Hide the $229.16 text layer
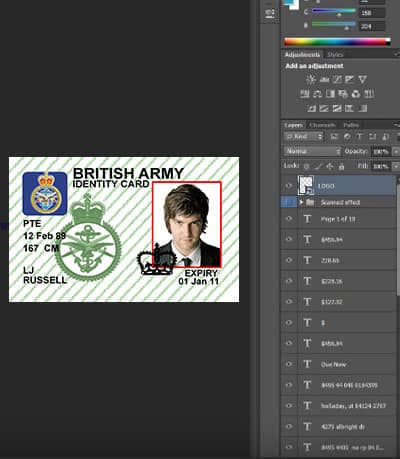Image resolution: width=400 pixels, height=459 pixels. tap(289, 281)
